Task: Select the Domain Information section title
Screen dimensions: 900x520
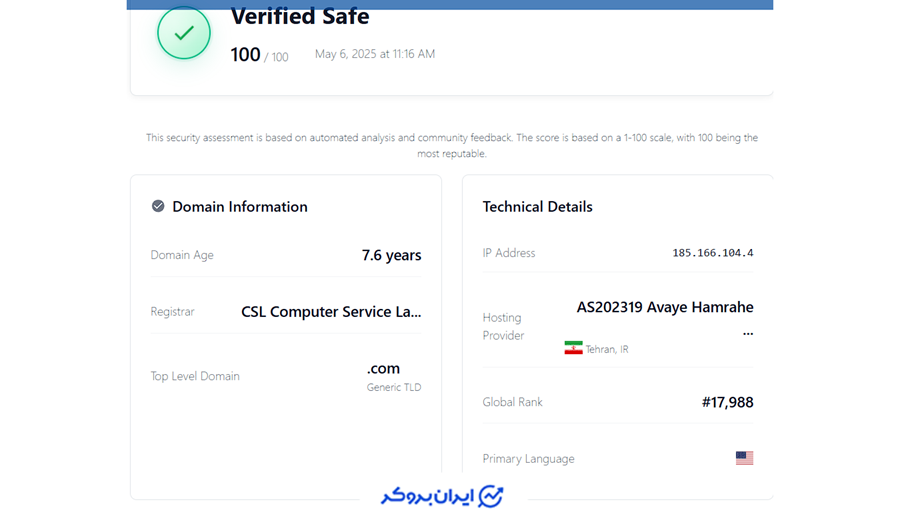Action: pyautogui.click(x=240, y=207)
